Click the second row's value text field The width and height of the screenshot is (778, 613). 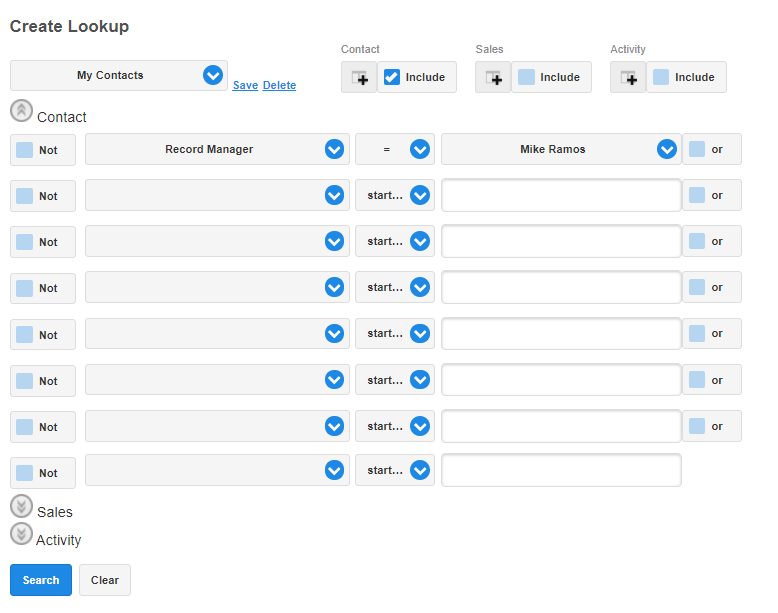click(x=561, y=196)
